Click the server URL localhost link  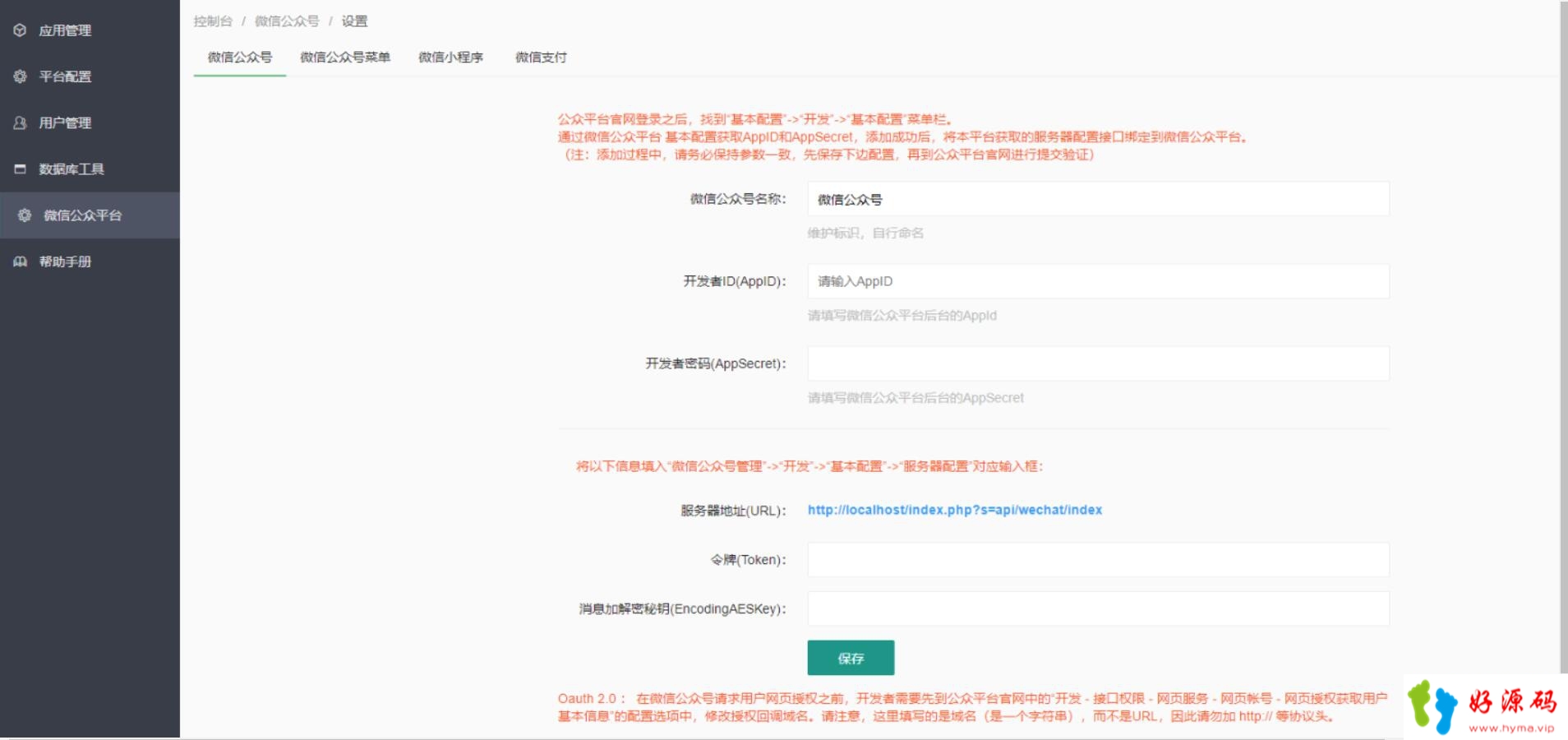955,510
